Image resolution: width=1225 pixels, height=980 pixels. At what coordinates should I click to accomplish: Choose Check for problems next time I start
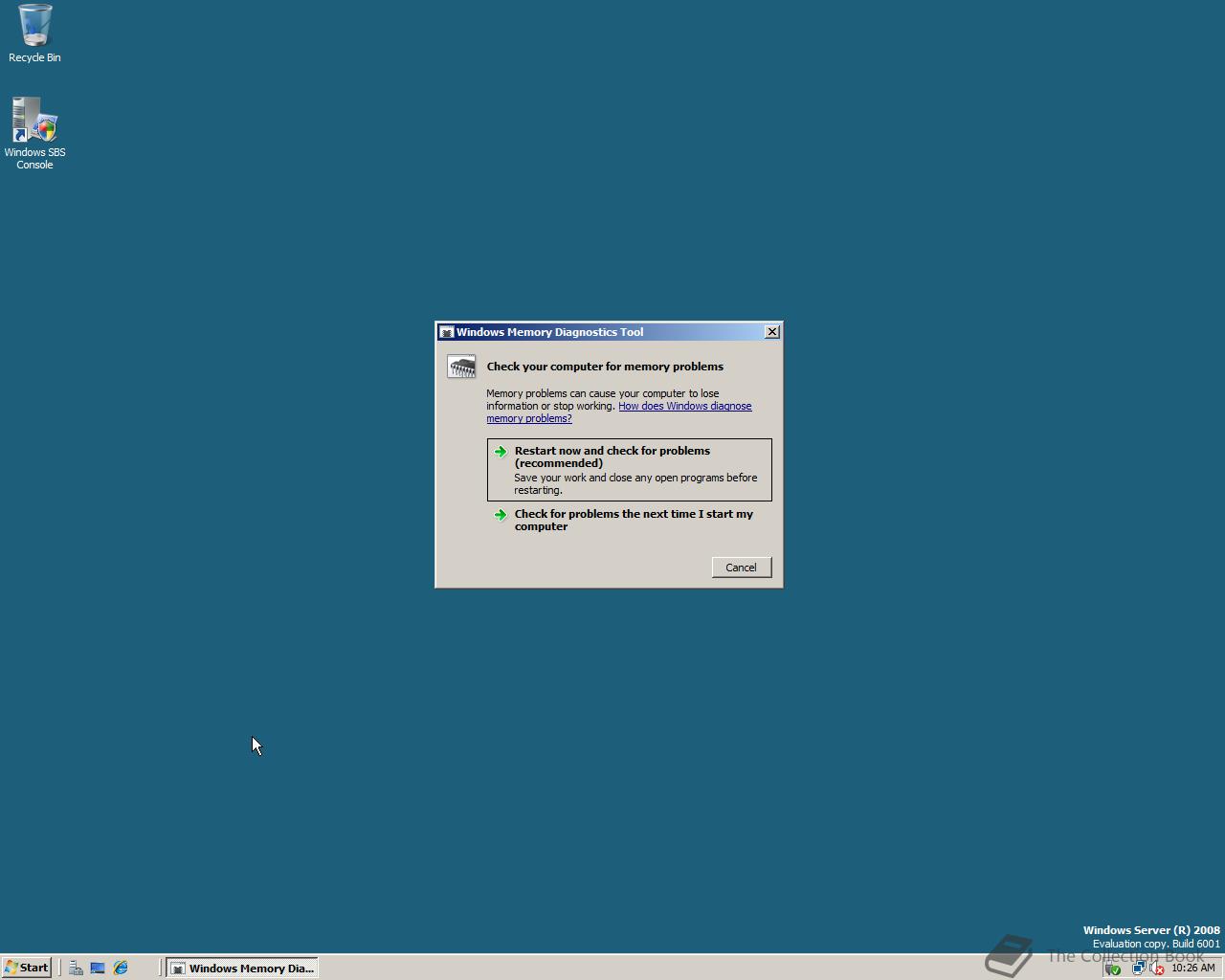[x=629, y=520]
